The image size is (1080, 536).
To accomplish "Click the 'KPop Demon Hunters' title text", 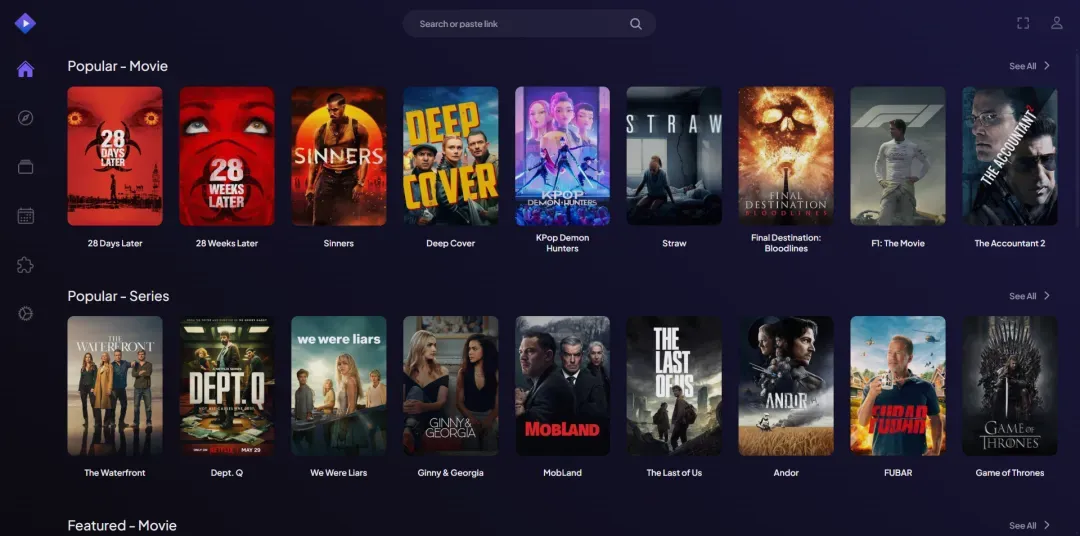I will 563,243.
